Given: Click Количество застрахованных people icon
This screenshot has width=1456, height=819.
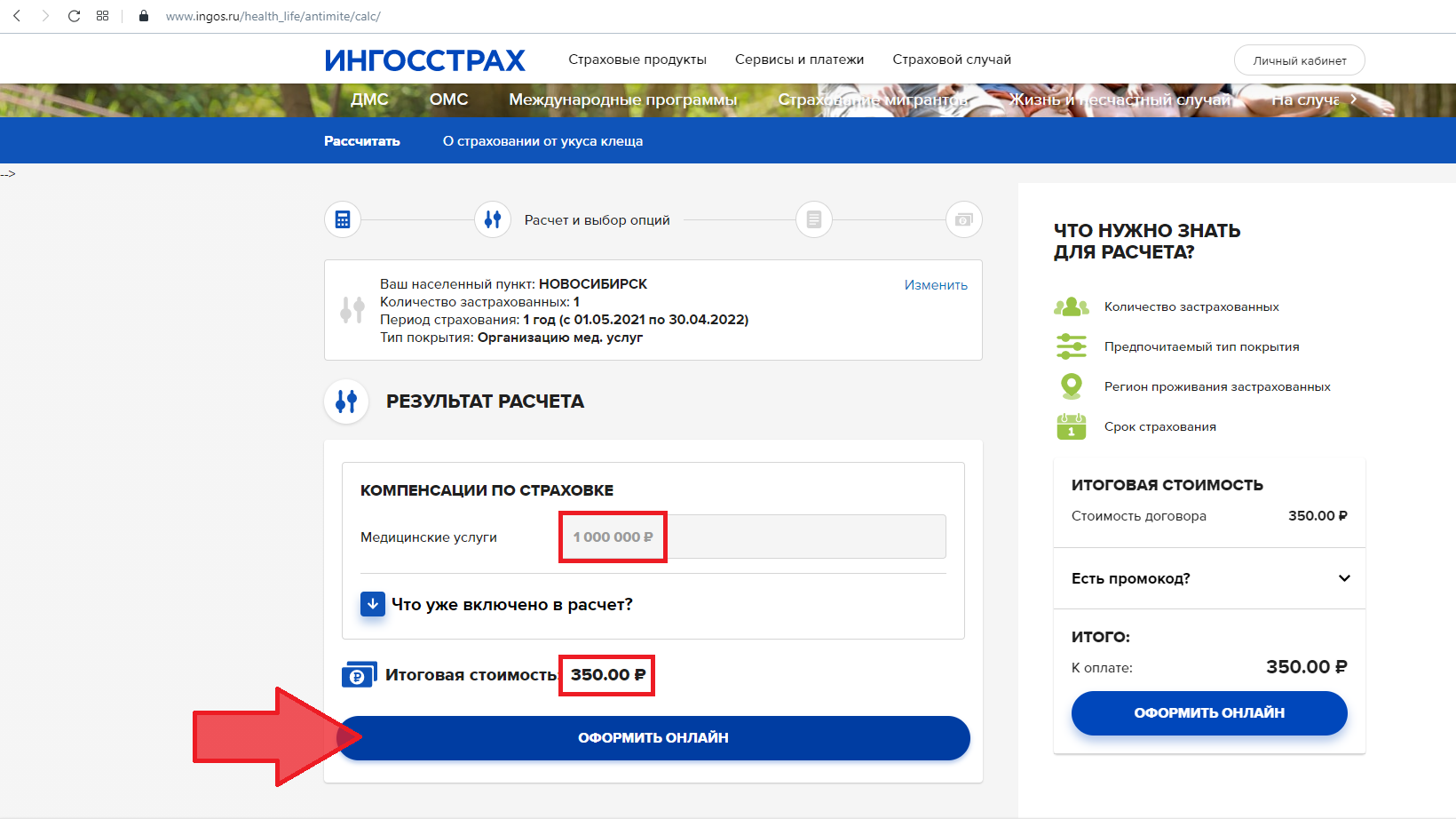Looking at the screenshot, I should click(1072, 306).
